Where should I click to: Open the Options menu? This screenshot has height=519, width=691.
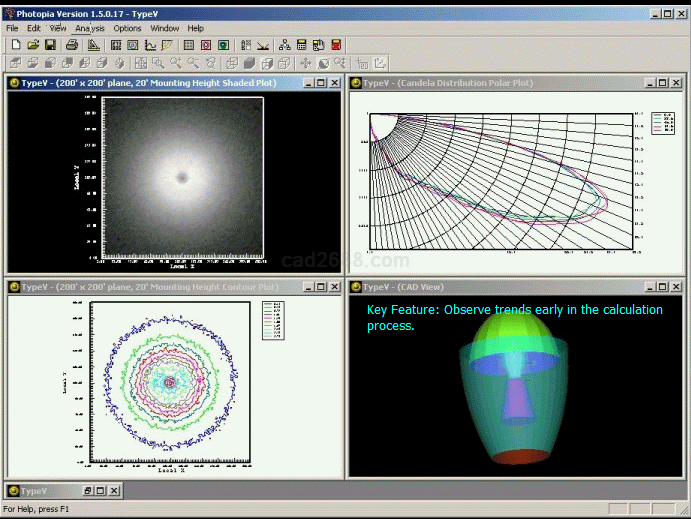pos(127,28)
